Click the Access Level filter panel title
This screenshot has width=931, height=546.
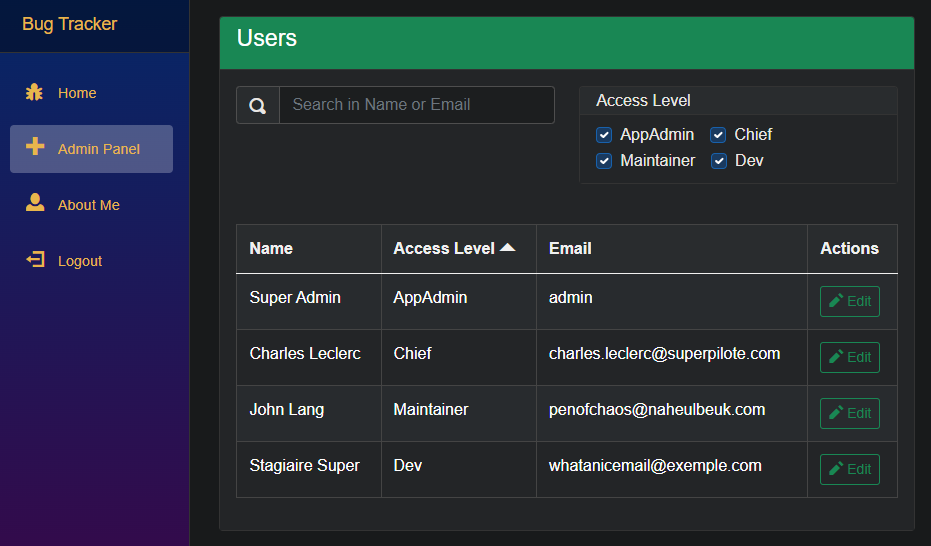[x=643, y=100]
